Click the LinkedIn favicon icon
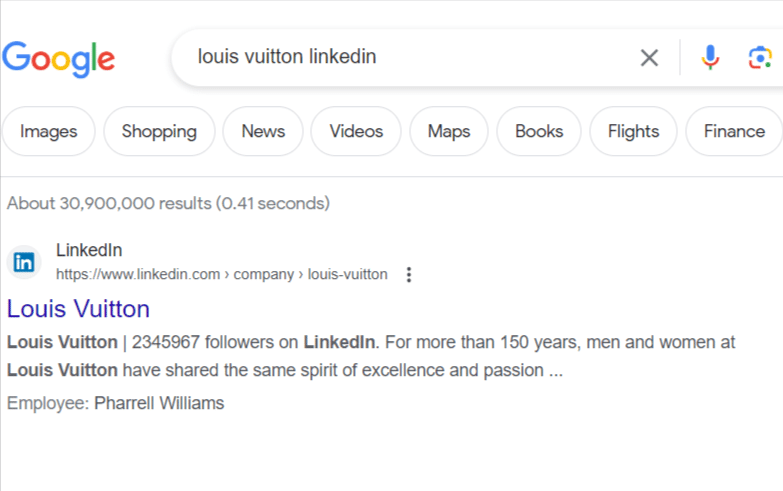This screenshot has height=491, width=783. pyautogui.click(x=24, y=263)
